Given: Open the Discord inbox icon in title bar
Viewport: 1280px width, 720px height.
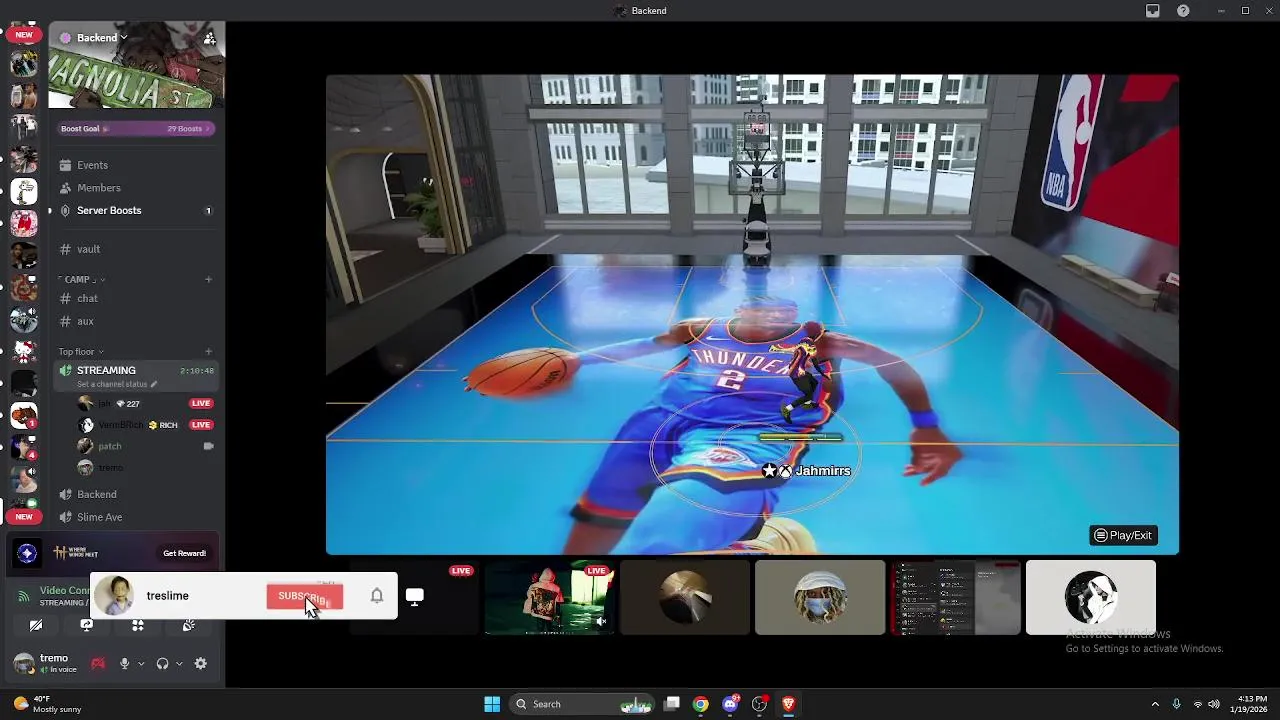Looking at the screenshot, I should point(1153,11).
